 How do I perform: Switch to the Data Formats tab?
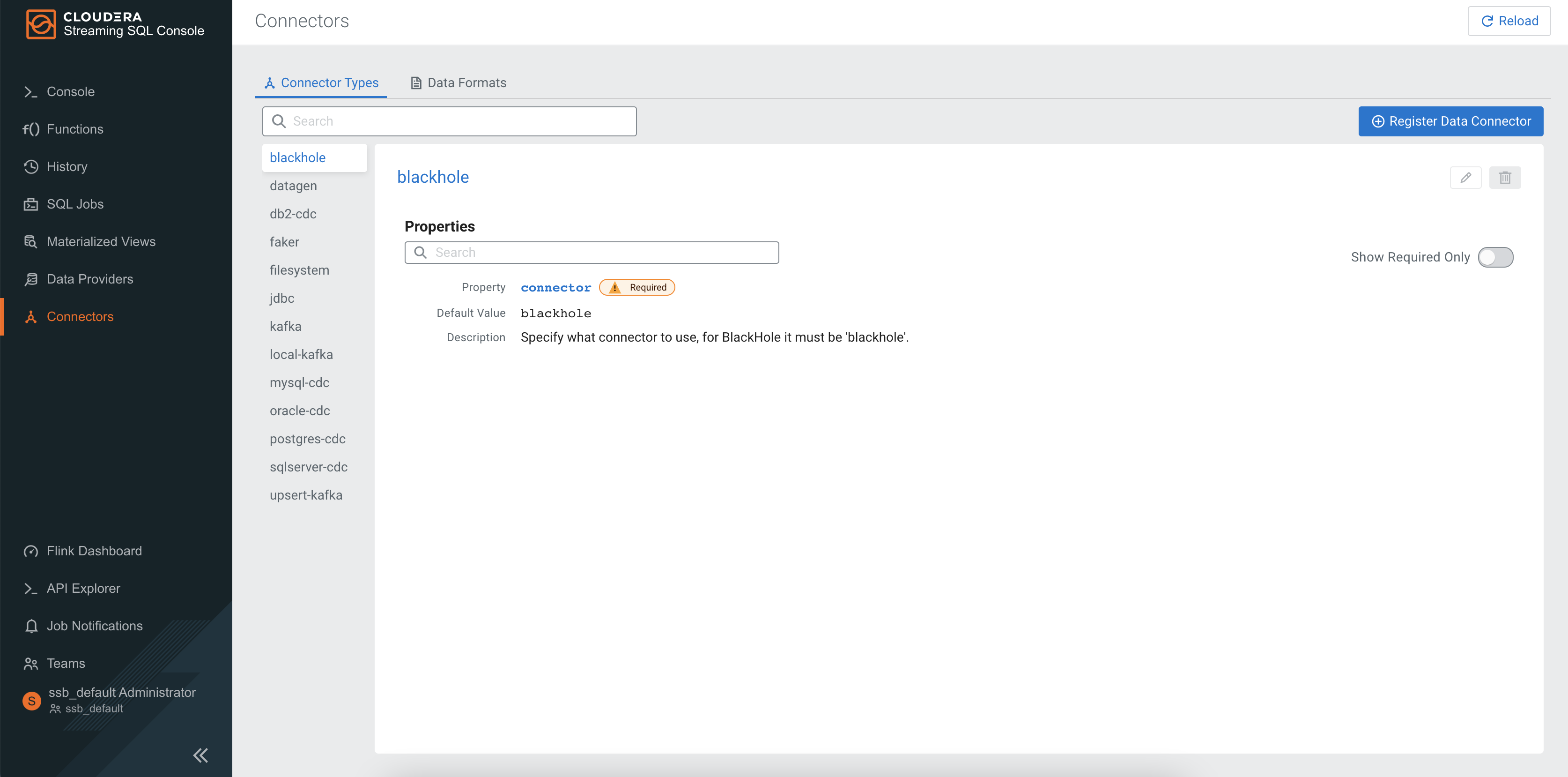click(x=459, y=83)
